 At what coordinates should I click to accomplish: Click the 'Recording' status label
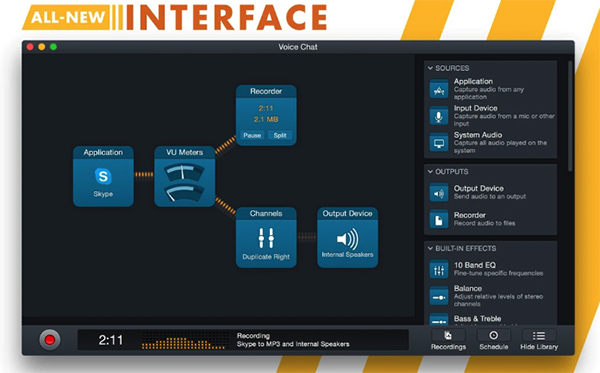253,336
